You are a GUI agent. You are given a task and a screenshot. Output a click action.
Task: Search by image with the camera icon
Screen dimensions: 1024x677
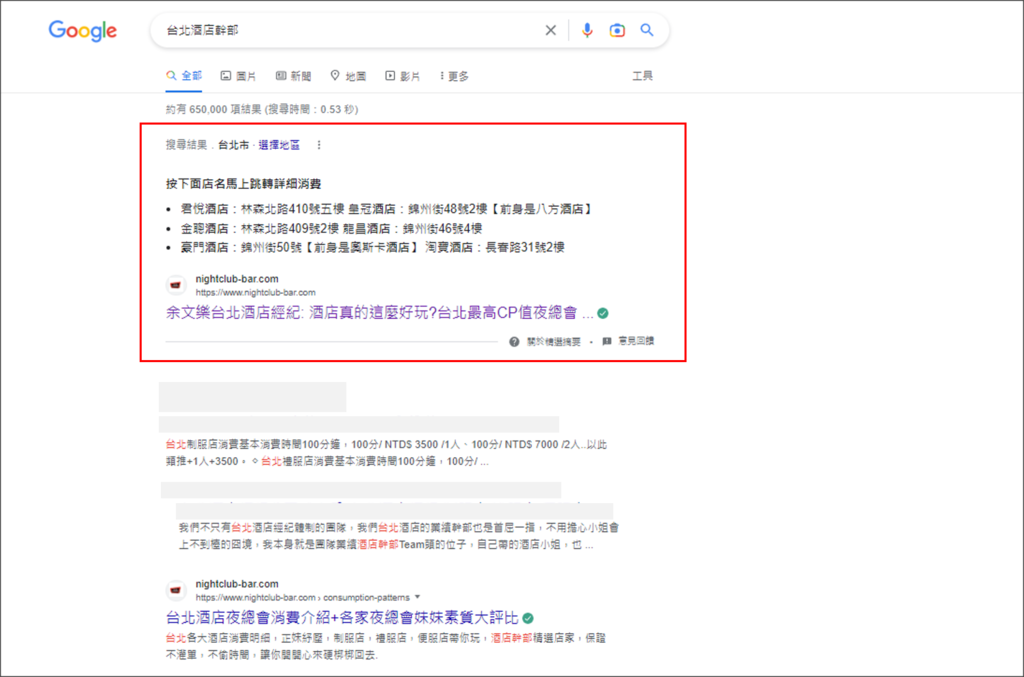(617, 30)
